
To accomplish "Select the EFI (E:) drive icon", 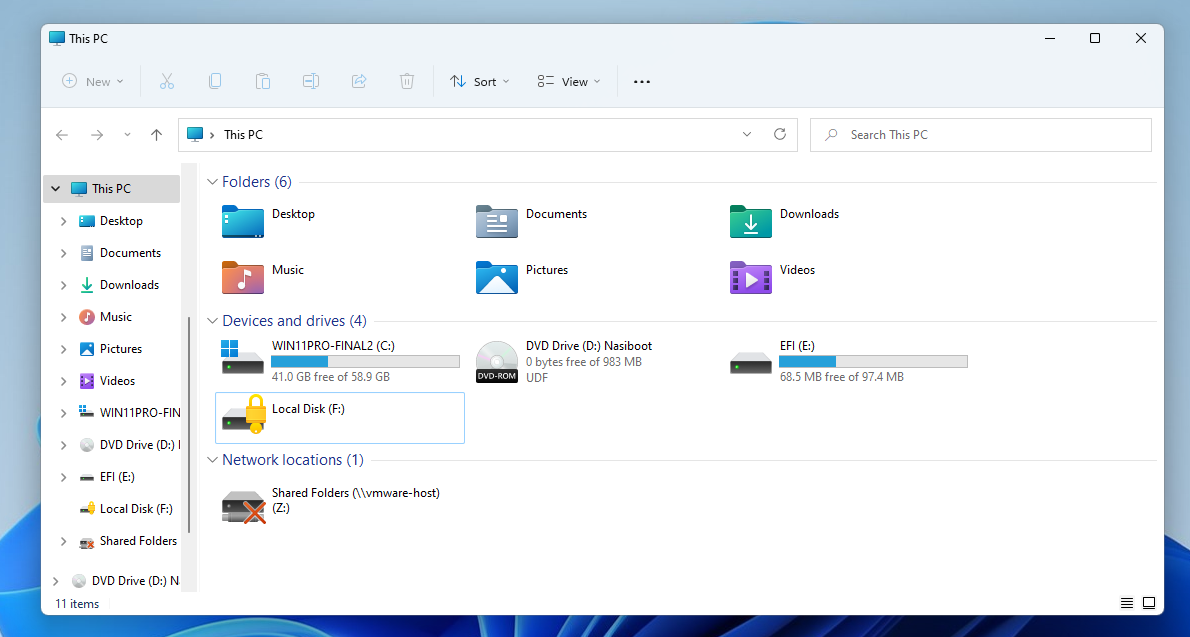I will [x=751, y=363].
